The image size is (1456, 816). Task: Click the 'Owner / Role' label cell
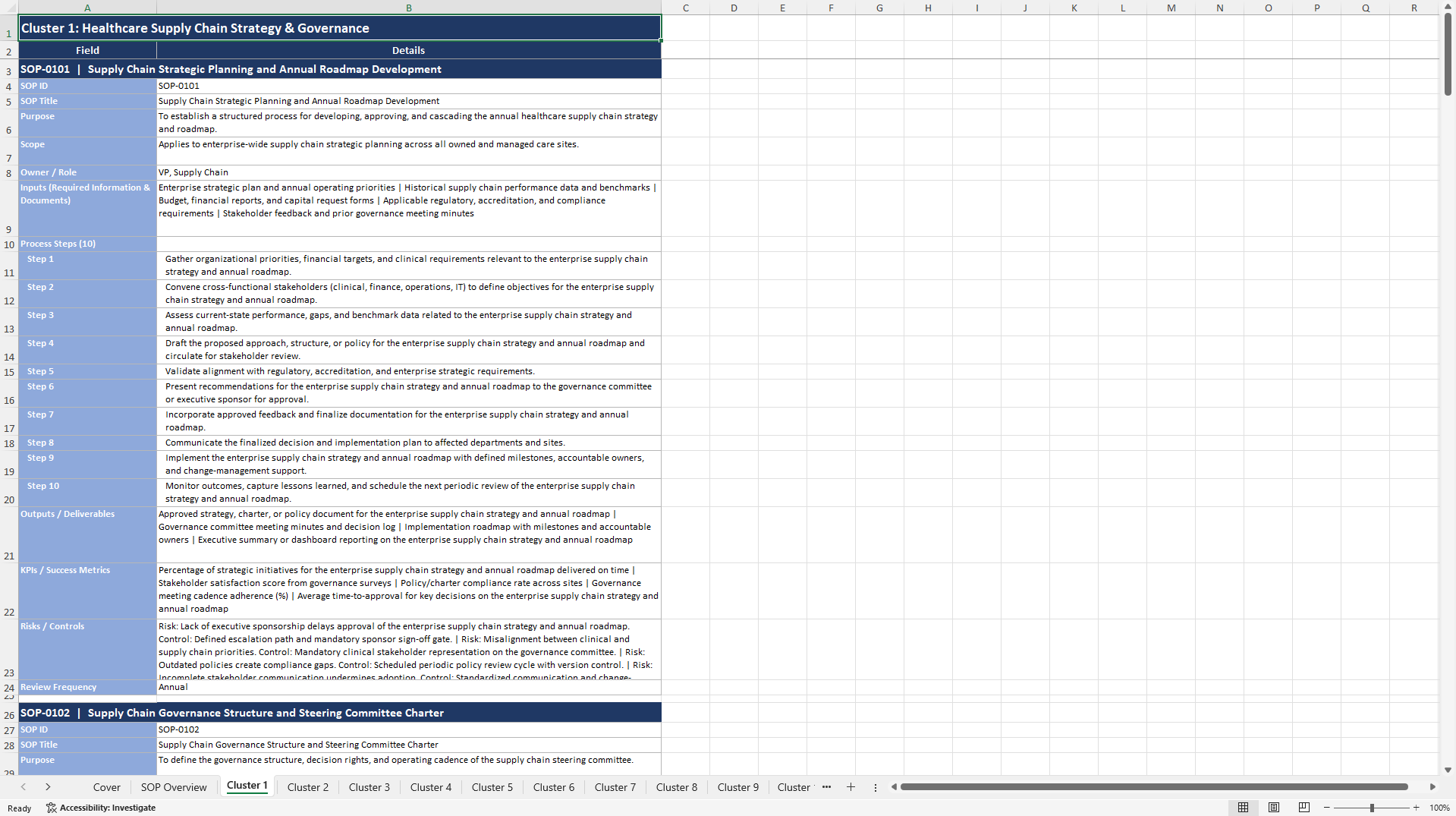coord(87,172)
